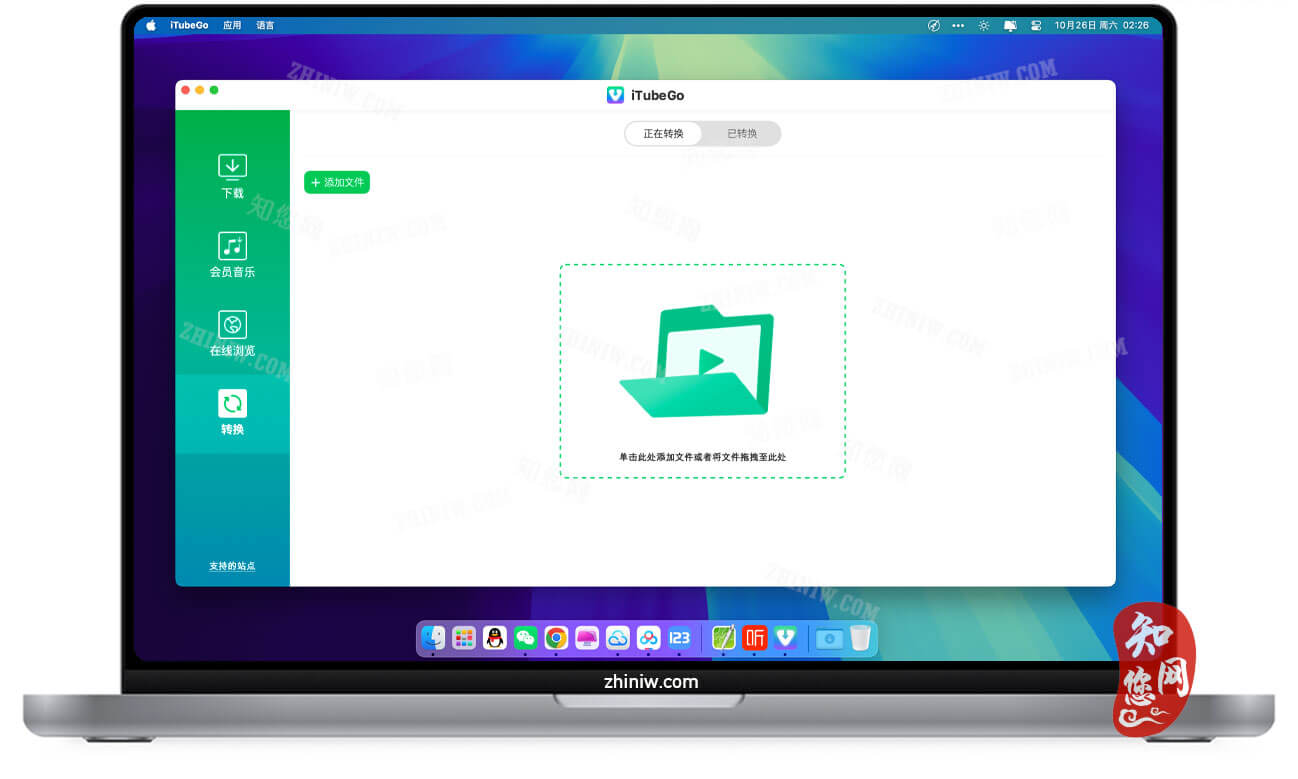
Task: Open the 支持的站点 supported sites link
Action: (232, 566)
